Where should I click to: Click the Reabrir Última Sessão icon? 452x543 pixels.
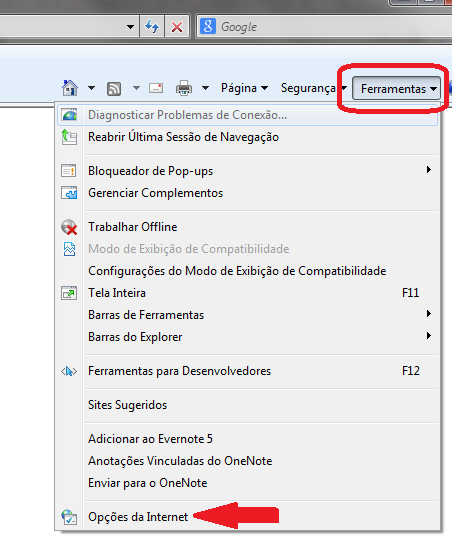pyautogui.click(x=69, y=137)
